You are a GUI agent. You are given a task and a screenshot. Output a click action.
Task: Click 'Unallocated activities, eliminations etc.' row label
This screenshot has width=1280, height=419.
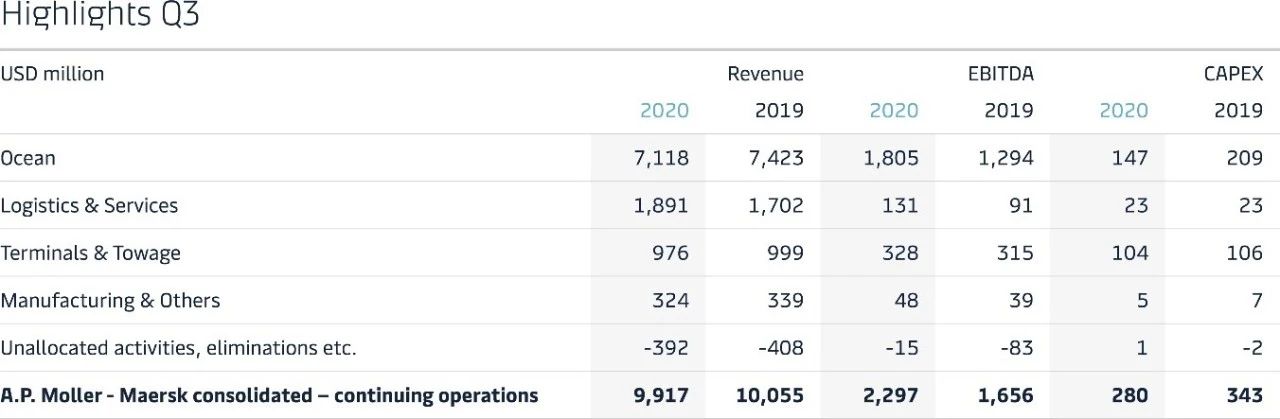coord(178,348)
